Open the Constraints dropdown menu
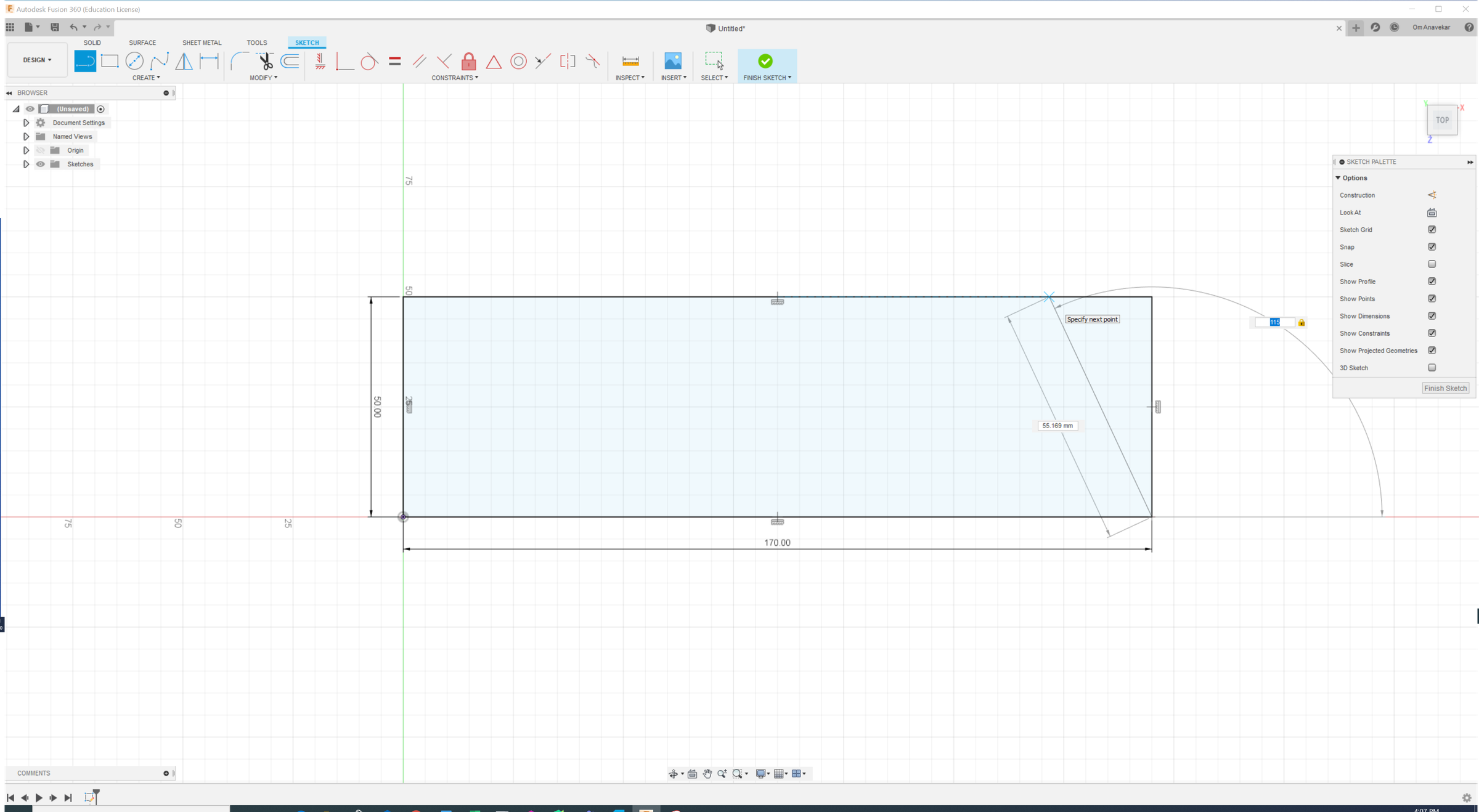The width and height of the screenshot is (1479, 812). [455, 77]
